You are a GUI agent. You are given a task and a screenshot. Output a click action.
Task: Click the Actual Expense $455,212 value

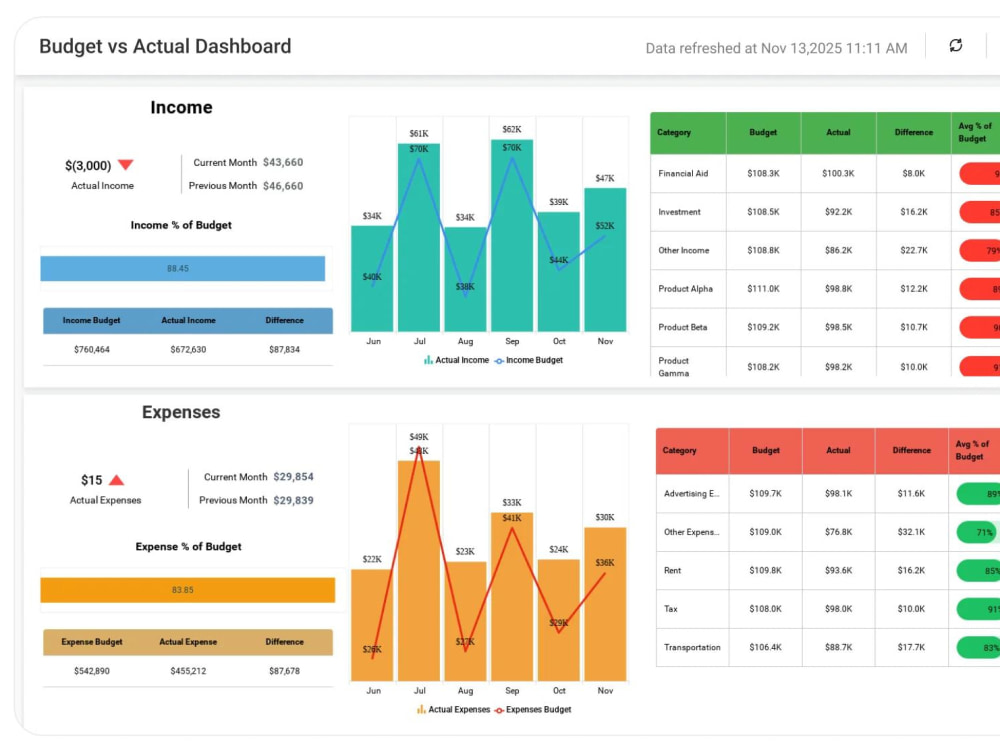188,671
